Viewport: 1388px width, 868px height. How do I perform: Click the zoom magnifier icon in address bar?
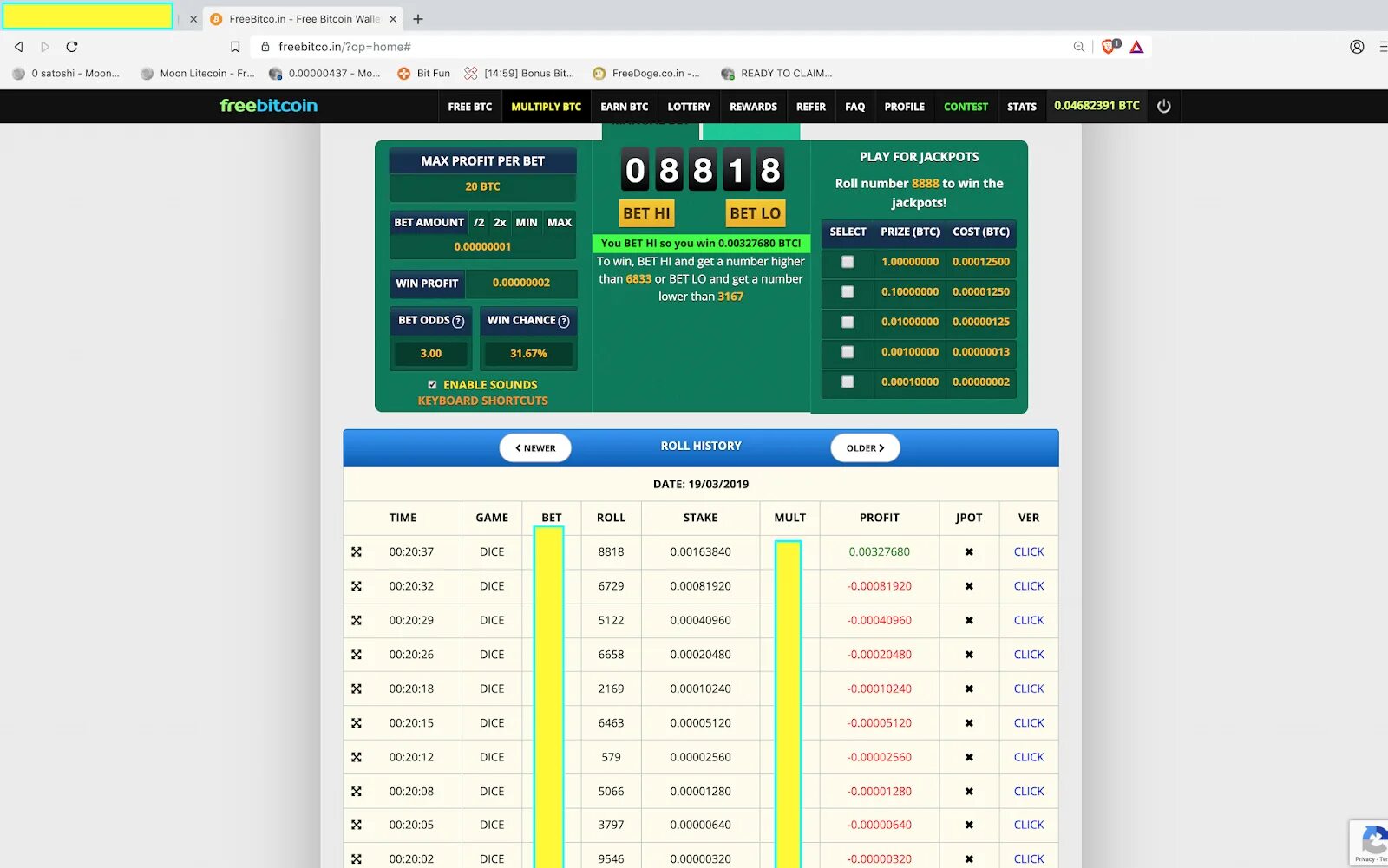[x=1078, y=47]
